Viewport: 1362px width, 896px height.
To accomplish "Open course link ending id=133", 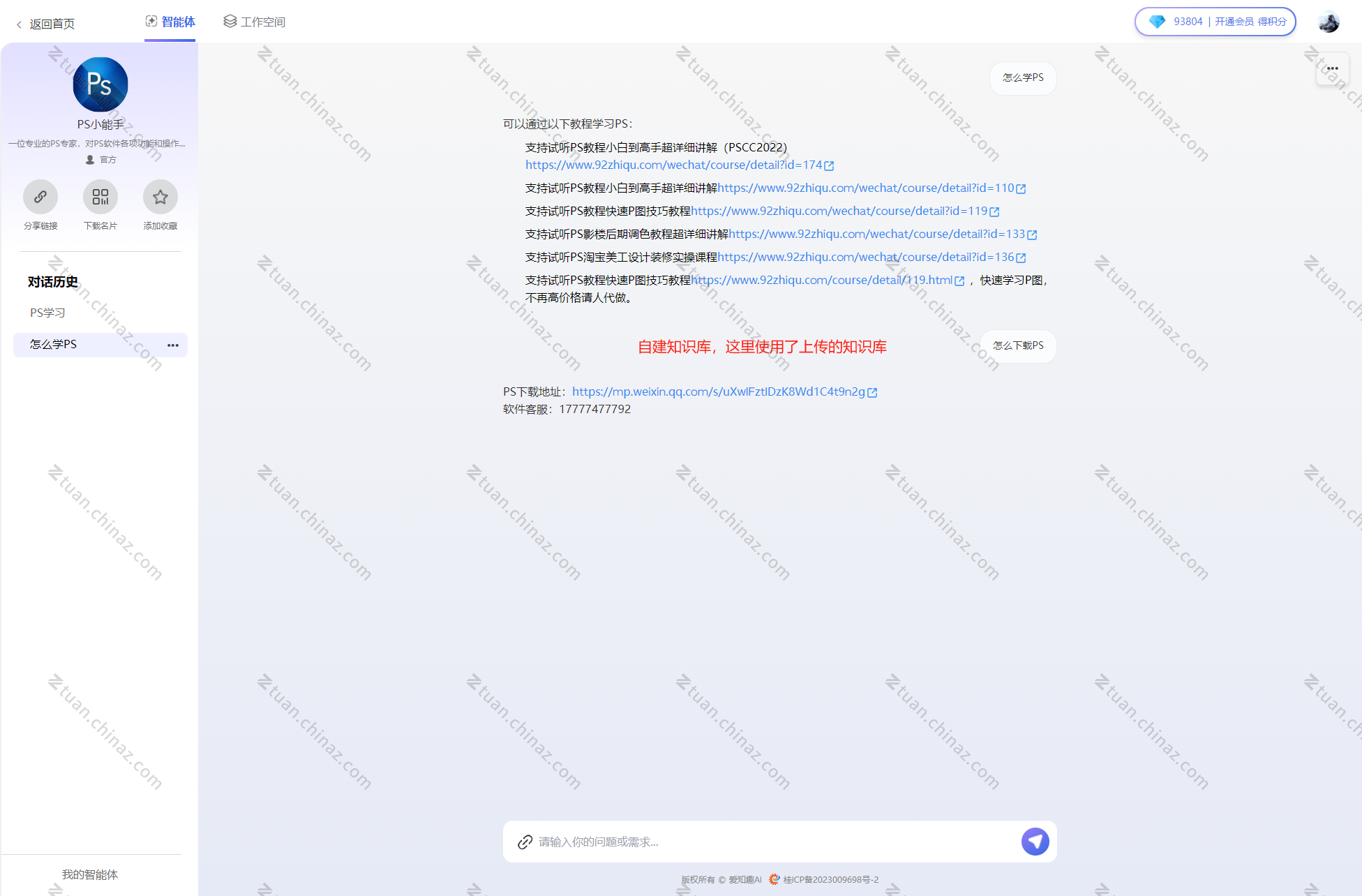I will [877, 234].
